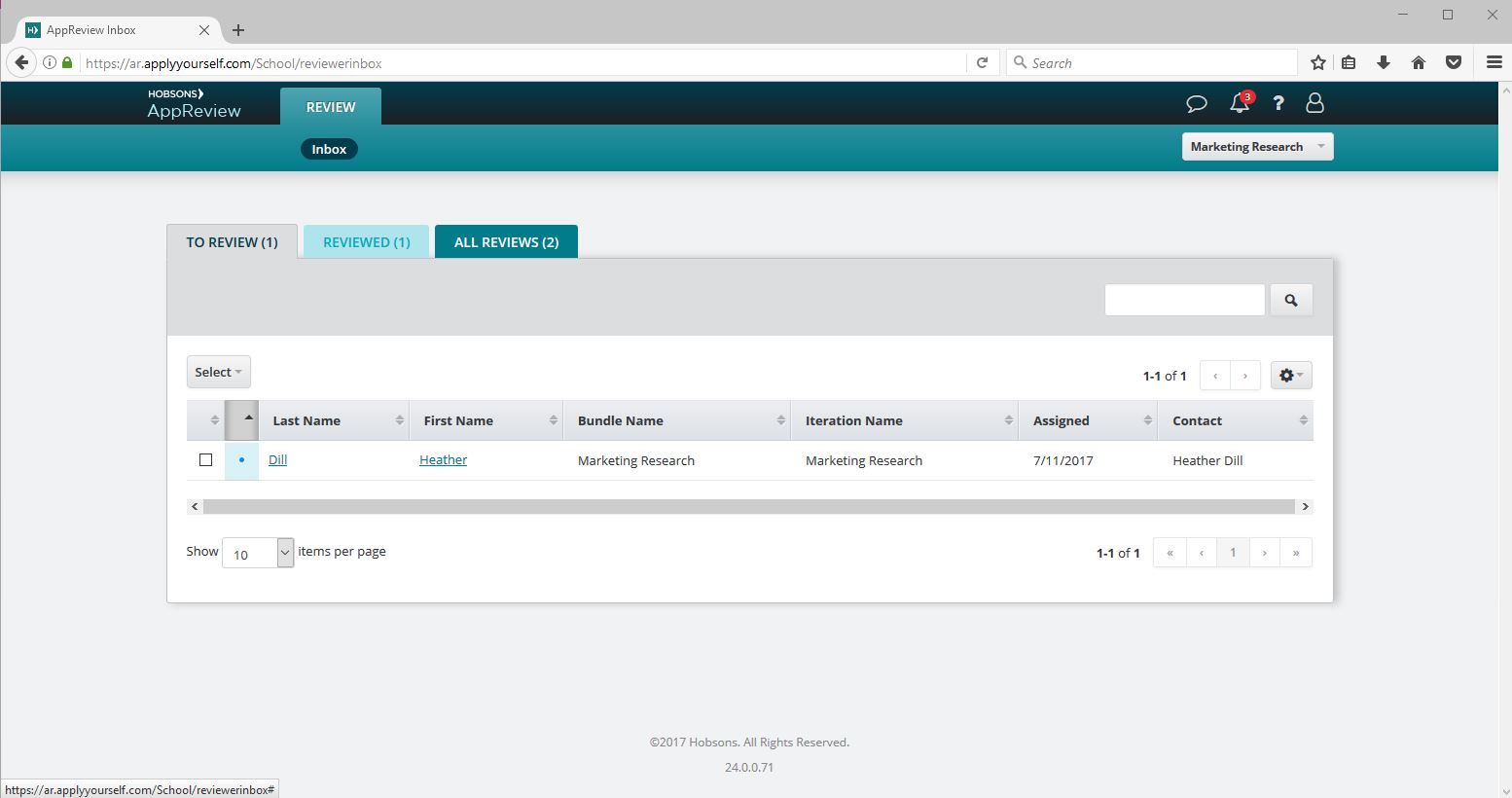Click the horizontal table scrollbar
Viewport: 1512px width, 798px height.
[x=749, y=507]
